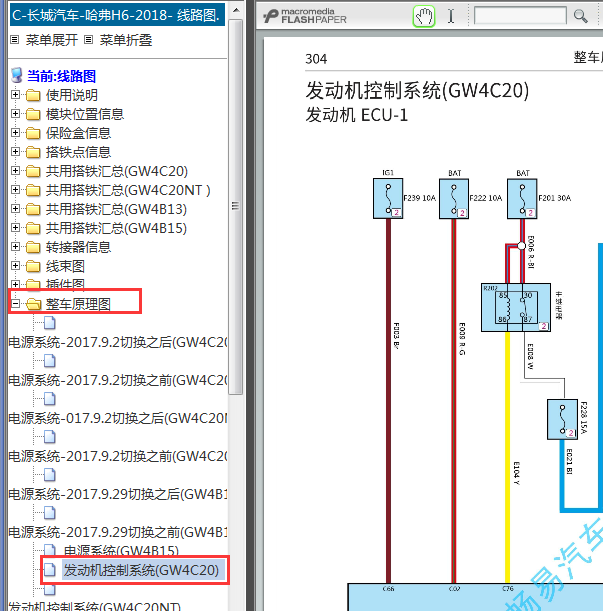This screenshot has width=603, height=611.
Task: Click the 当前:线路图 heading link
Action: (62, 76)
